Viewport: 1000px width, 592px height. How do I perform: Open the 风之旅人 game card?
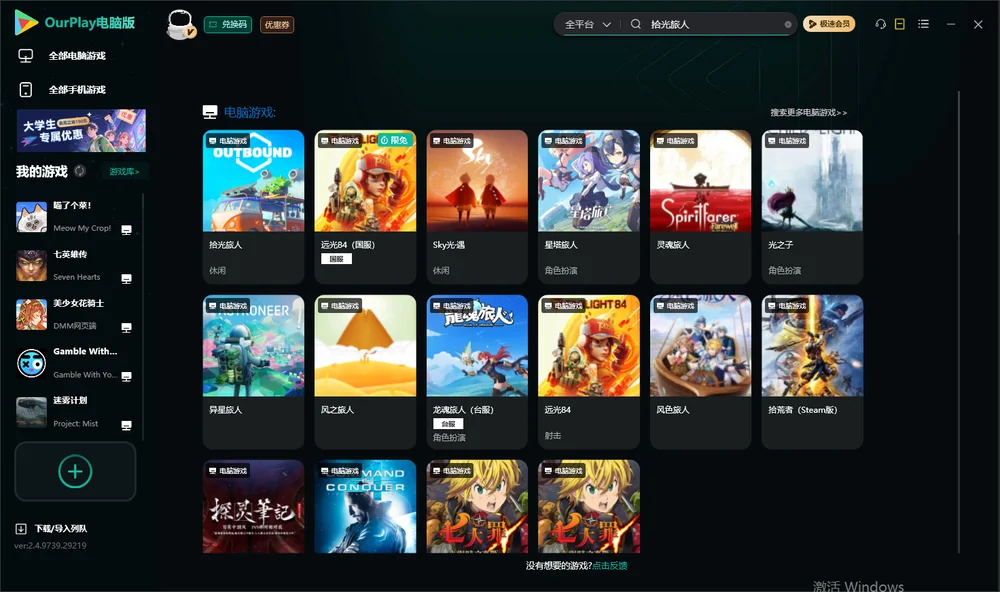coord(365,372)
